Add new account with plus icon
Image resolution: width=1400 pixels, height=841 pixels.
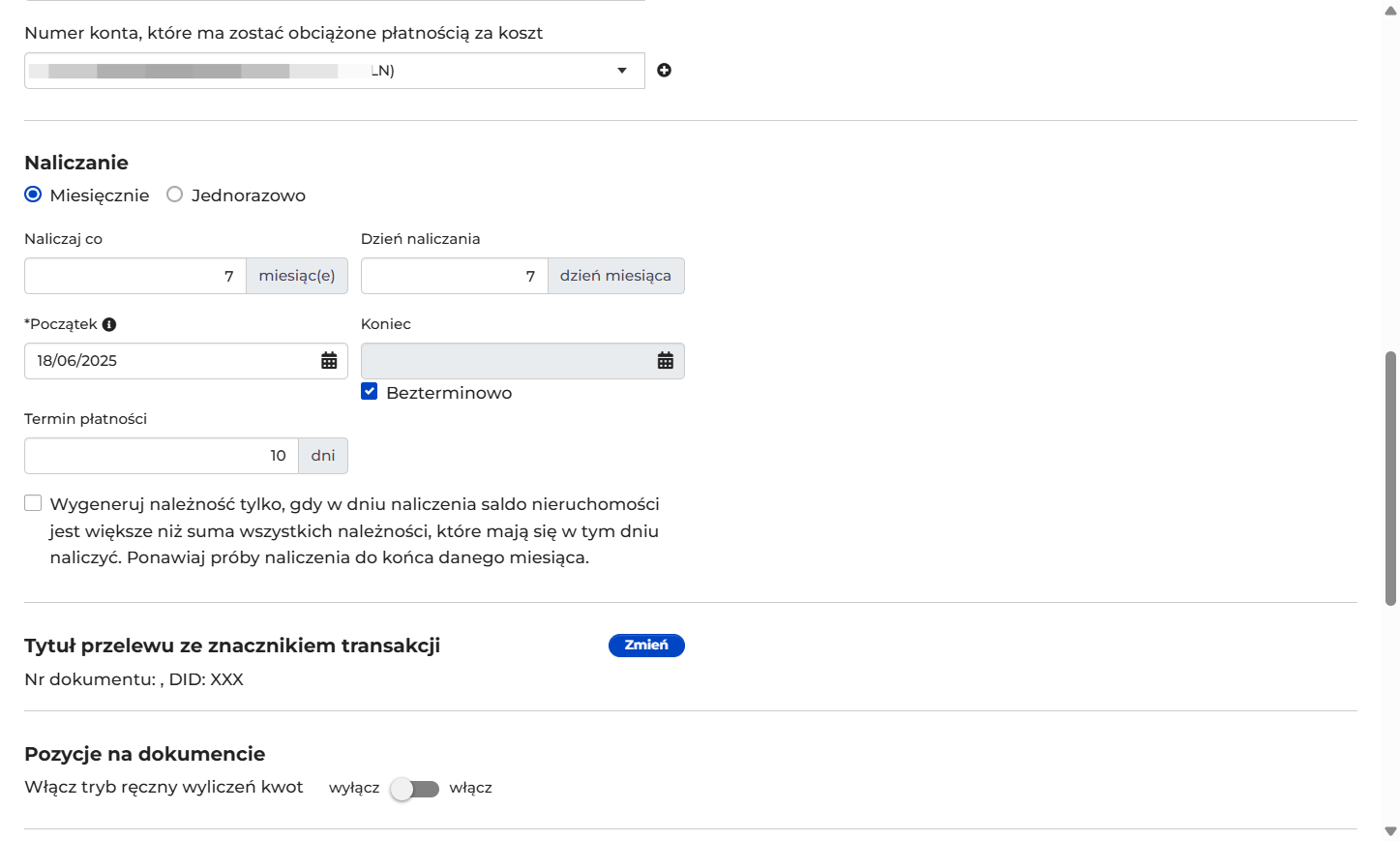coord(664,70)
